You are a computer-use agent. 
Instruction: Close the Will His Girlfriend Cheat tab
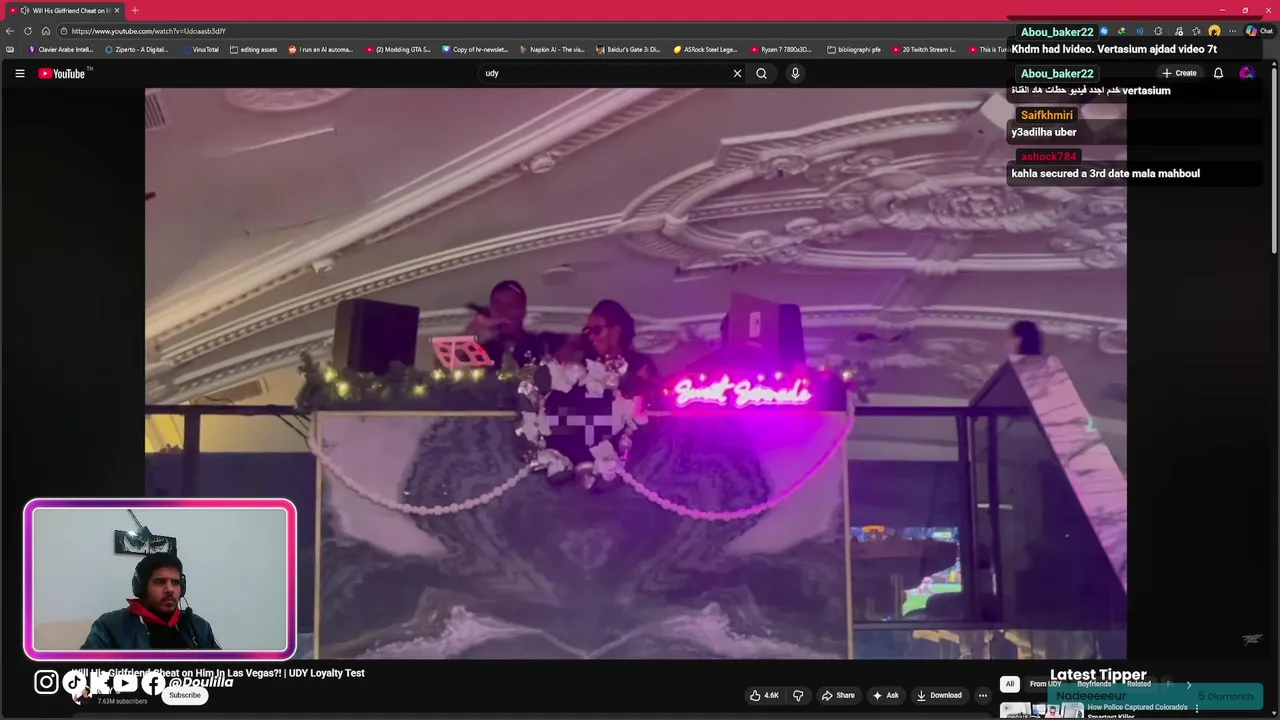tap(117, 10)
